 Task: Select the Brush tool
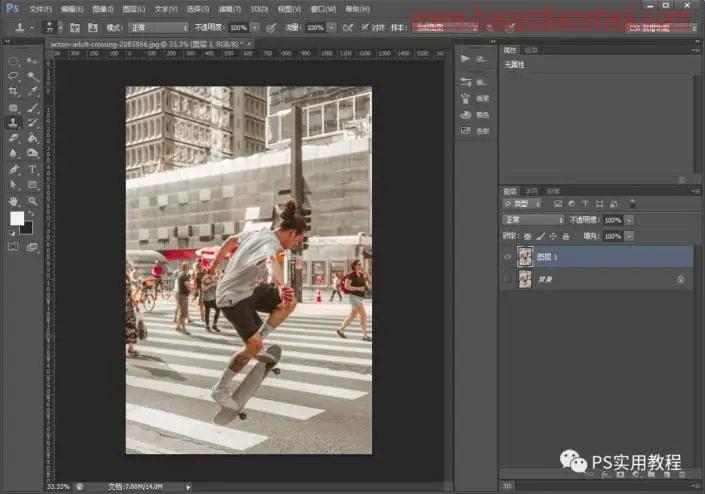32,107
